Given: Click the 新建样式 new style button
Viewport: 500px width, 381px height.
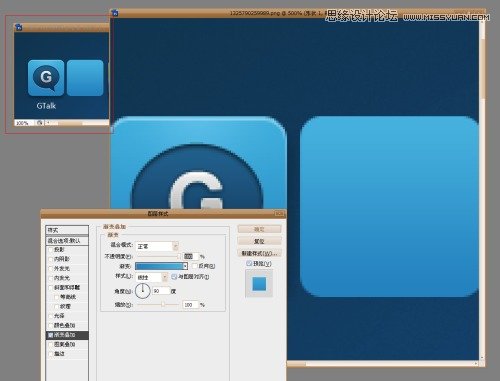Looking at the screenshot, I should coord(259,253).
